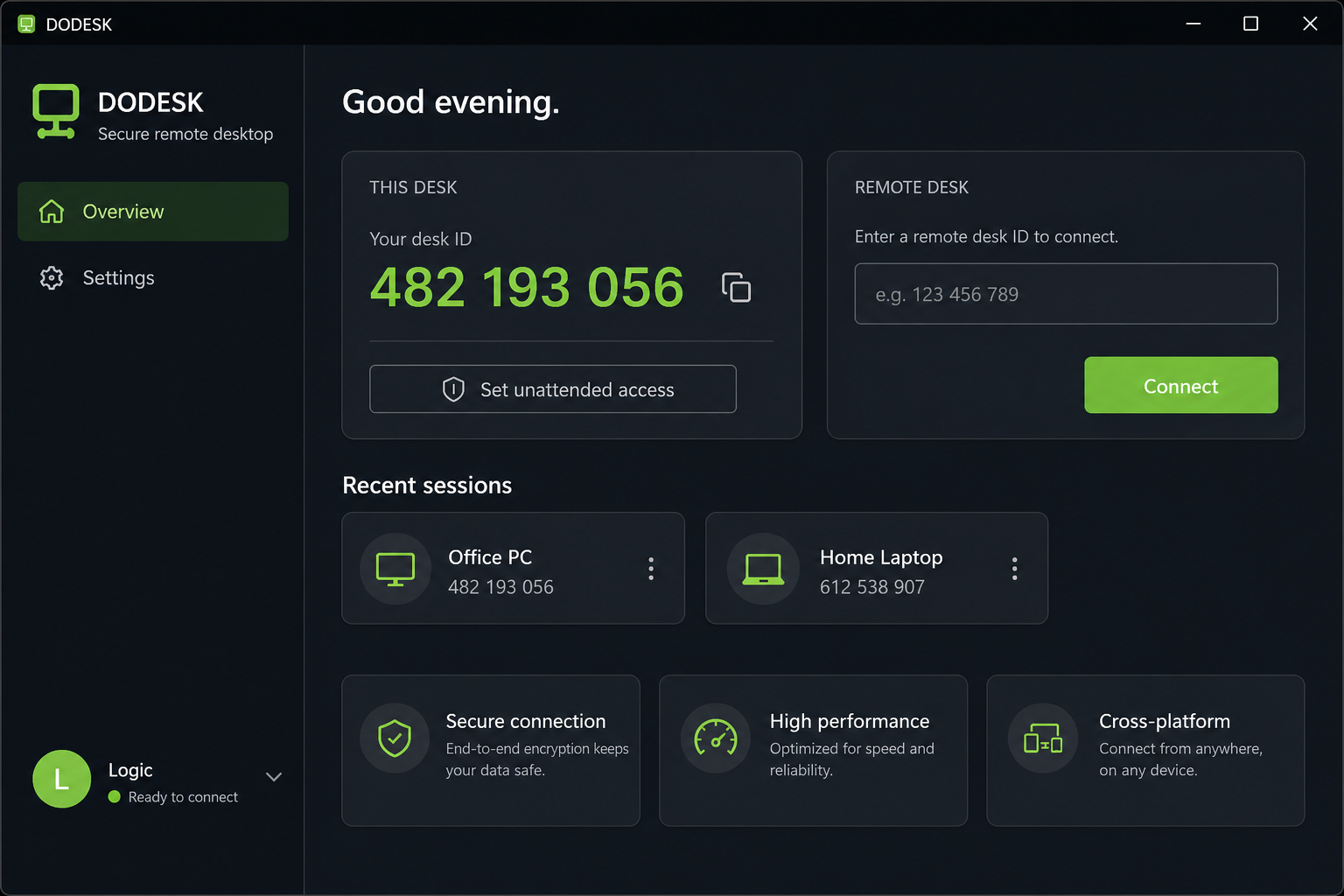Click the green L user avatar
Viewport: 1344px width, 896px height.
coord(61,779)
